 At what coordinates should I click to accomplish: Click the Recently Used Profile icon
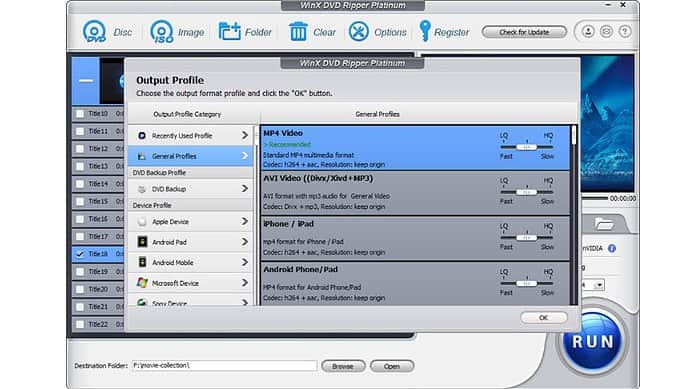142,135
